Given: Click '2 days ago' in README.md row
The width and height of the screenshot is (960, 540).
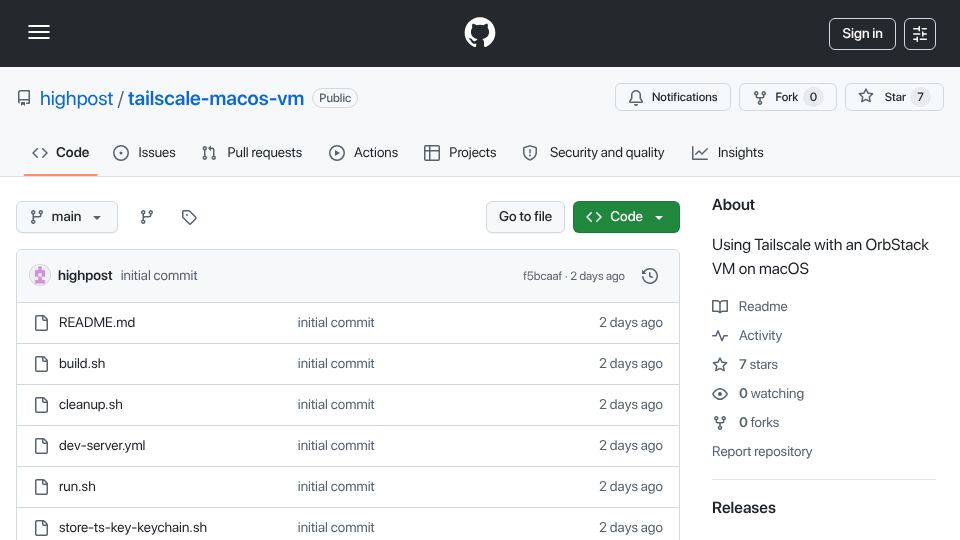Looking at the screenshot, I should point(631,323).
